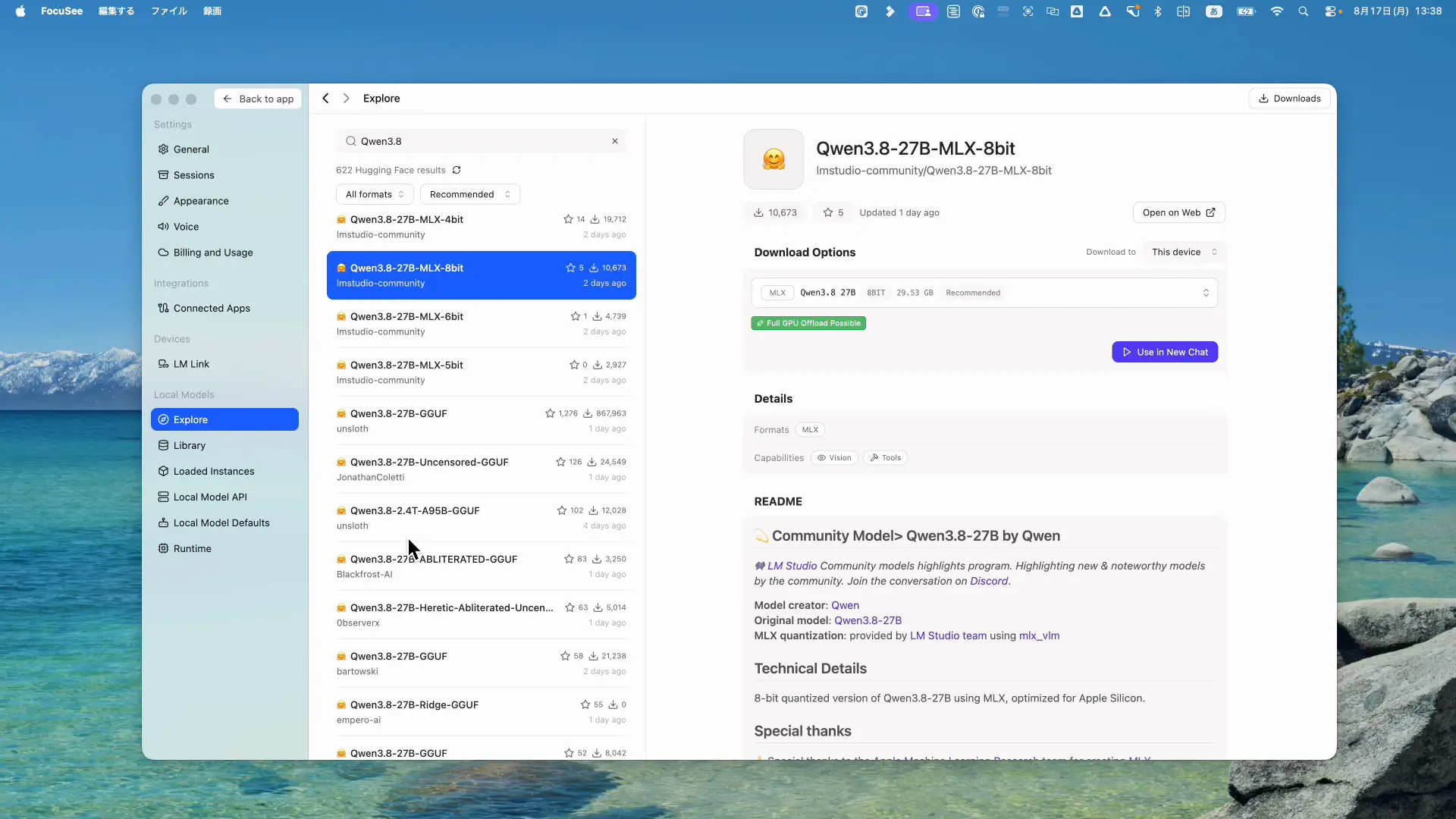Open the LM Studio team link

(948, 635)
